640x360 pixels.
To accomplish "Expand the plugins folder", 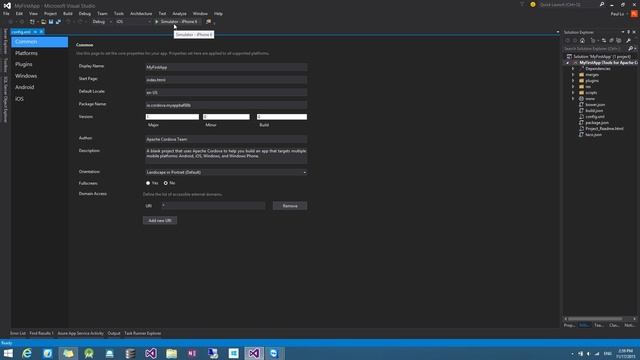I will pos(573,81).
